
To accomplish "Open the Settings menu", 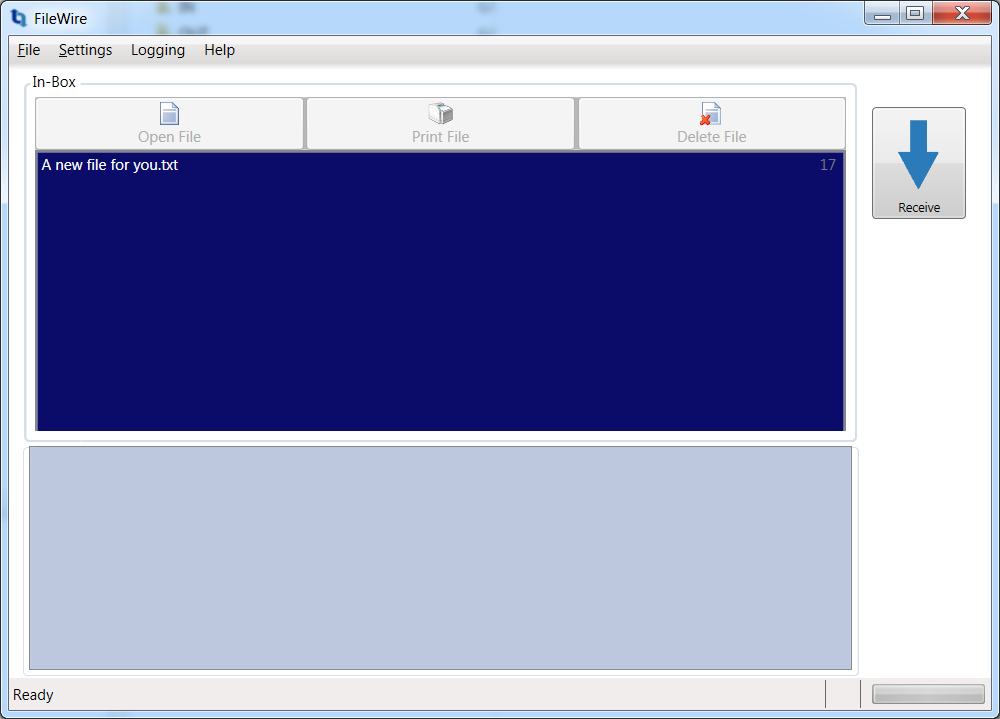I will point(85,50).
